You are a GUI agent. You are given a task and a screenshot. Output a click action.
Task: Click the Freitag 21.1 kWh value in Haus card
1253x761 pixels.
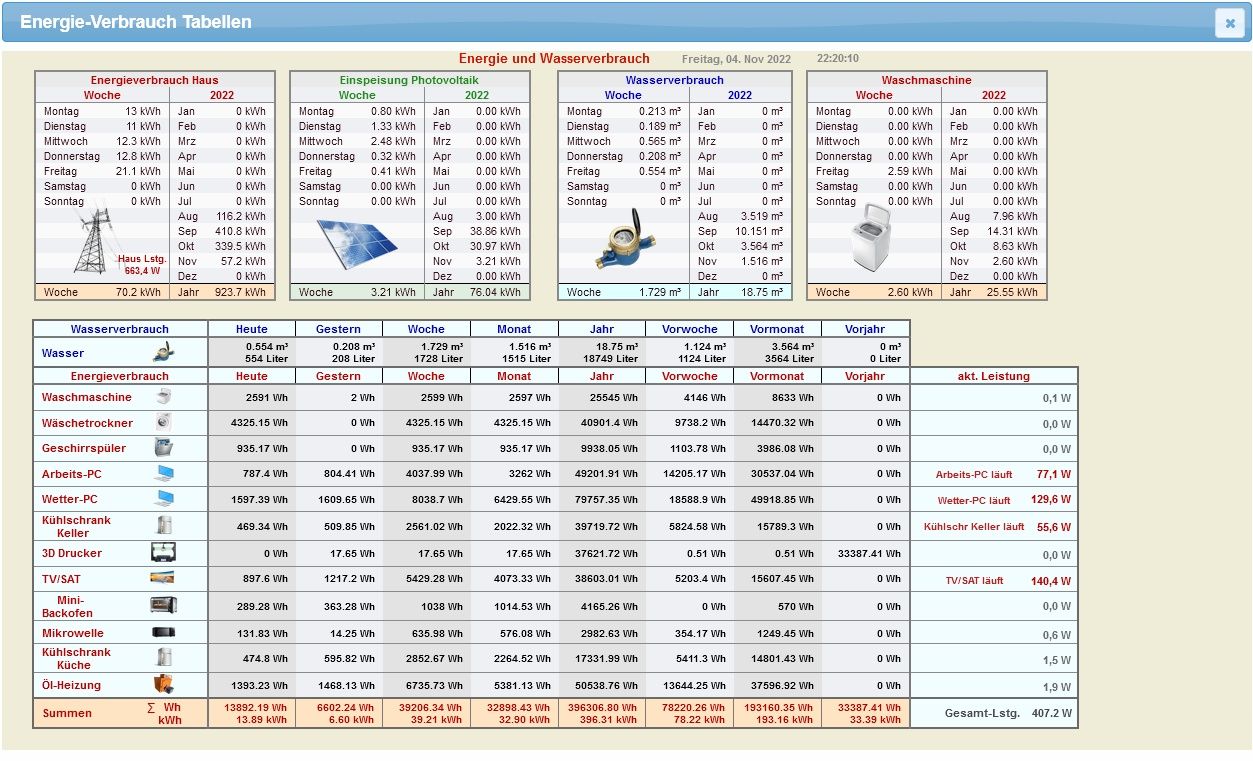click(102, 171)
